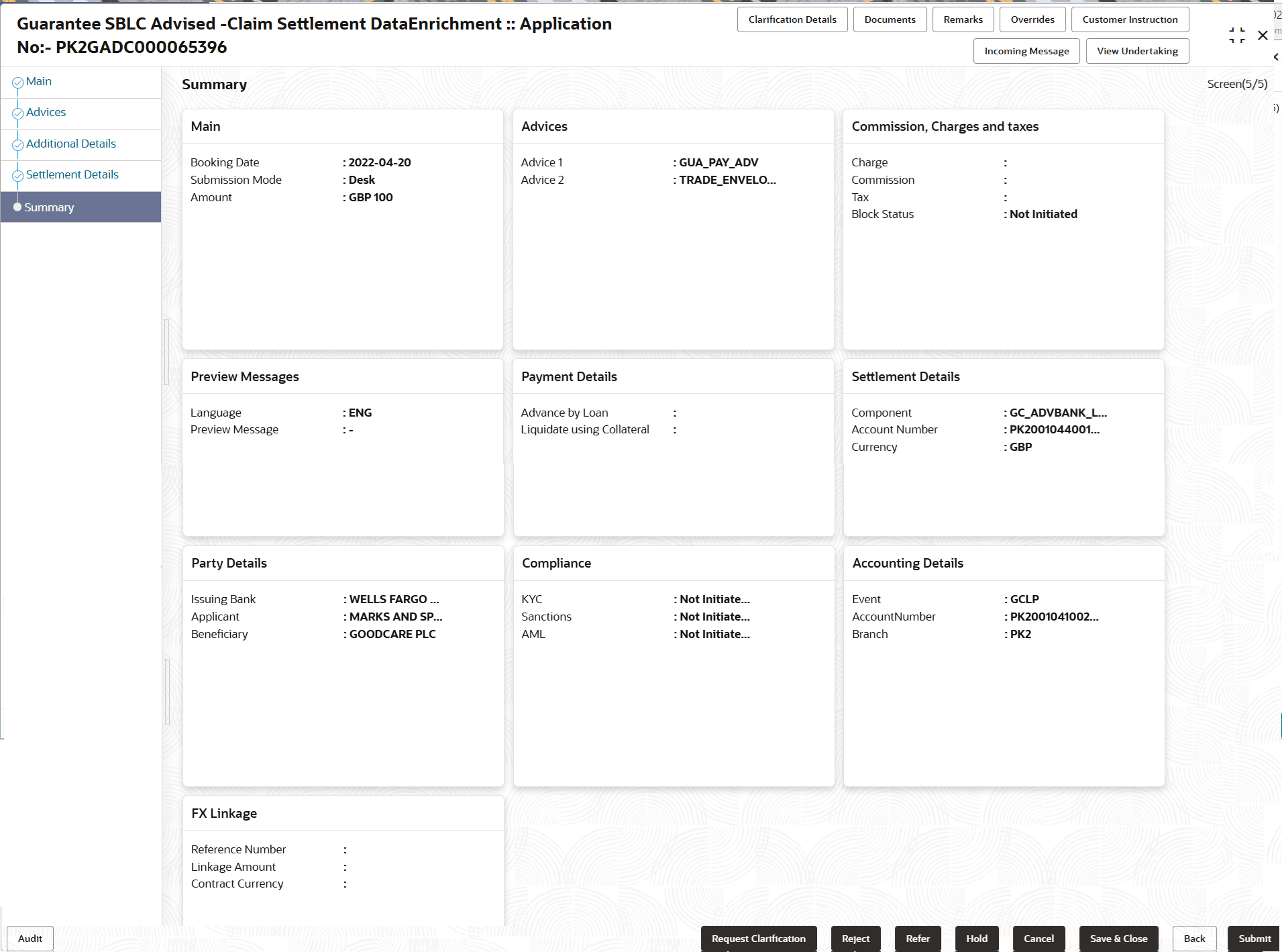Click the KYC status Not Initiate...

coord(714,599)
